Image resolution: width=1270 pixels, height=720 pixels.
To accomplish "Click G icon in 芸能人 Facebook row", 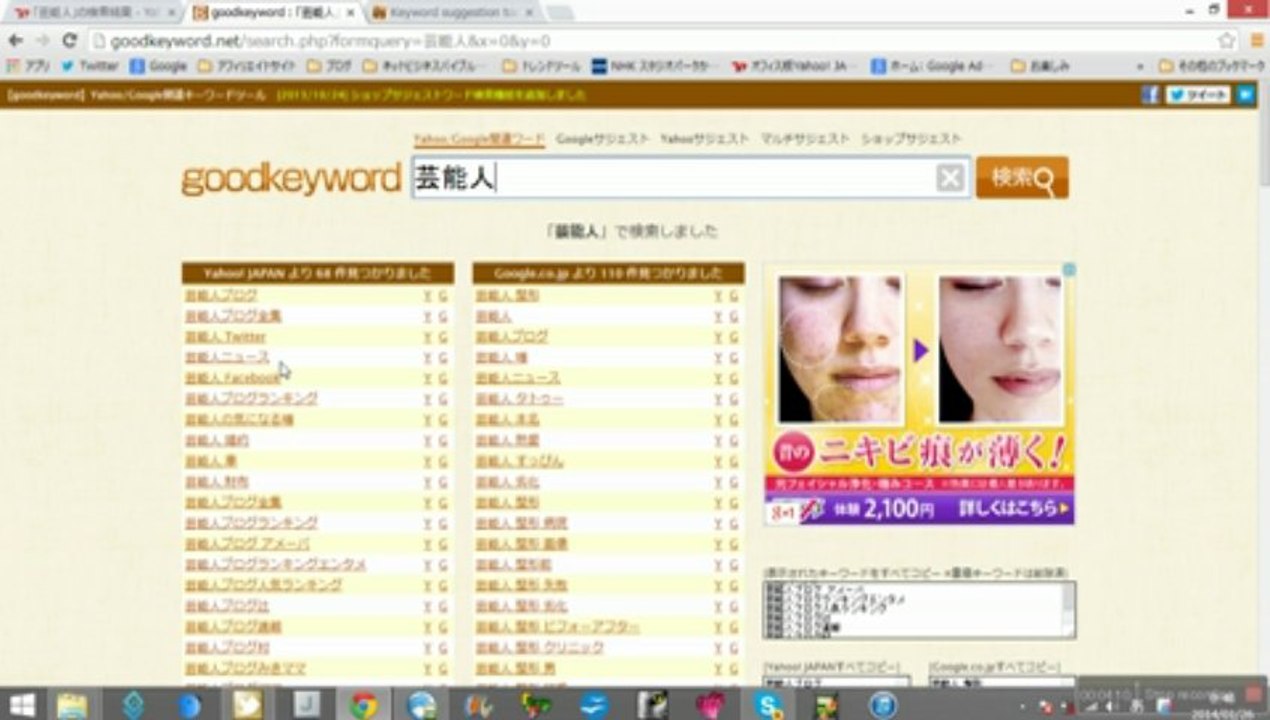I will pos(443,378).
